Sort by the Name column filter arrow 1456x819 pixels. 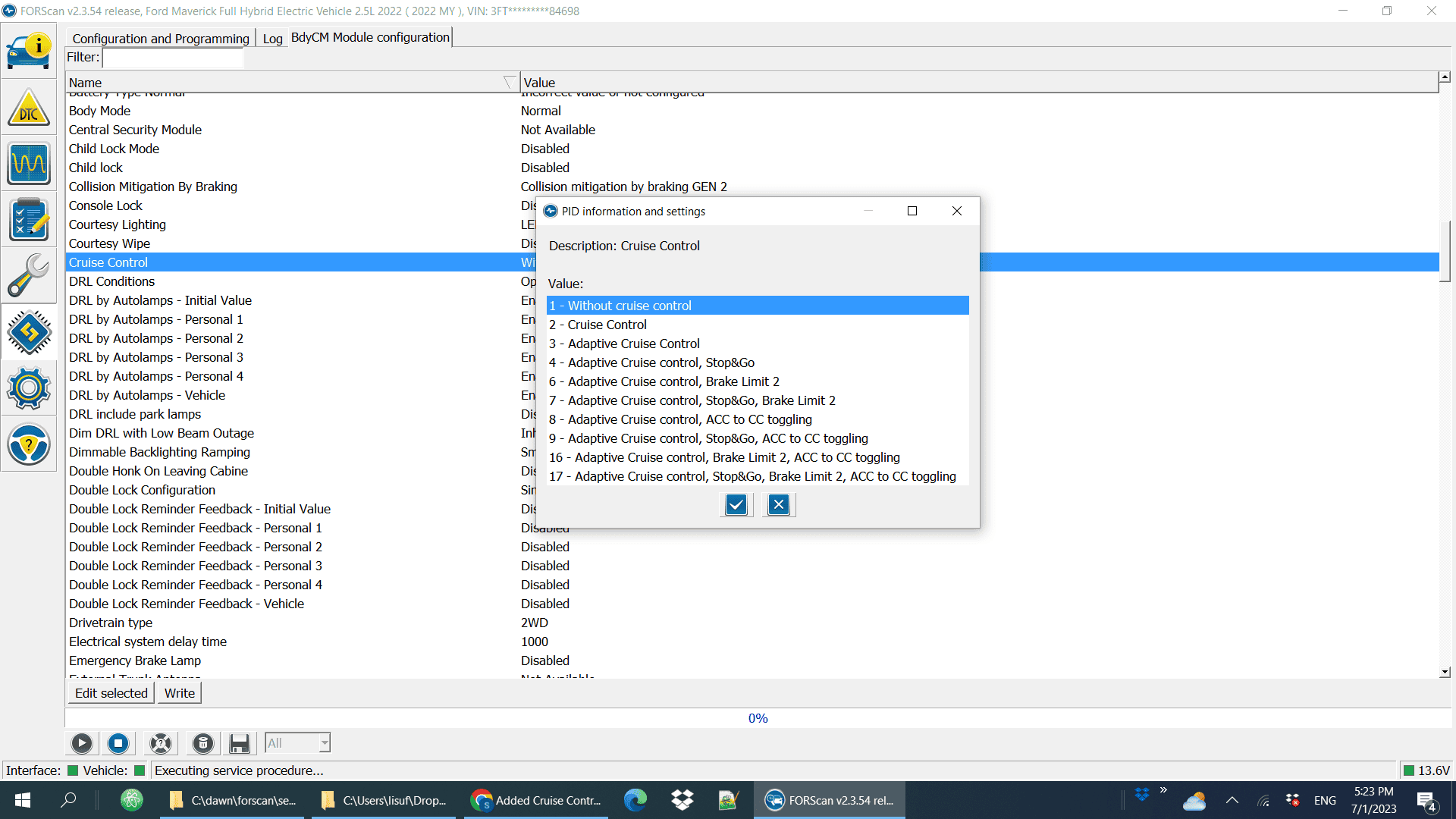(509, 82)
